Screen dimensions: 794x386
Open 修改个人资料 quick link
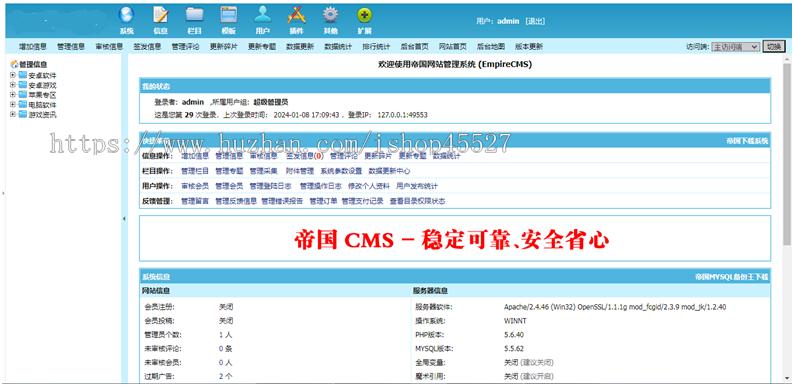tap(369, 186)
